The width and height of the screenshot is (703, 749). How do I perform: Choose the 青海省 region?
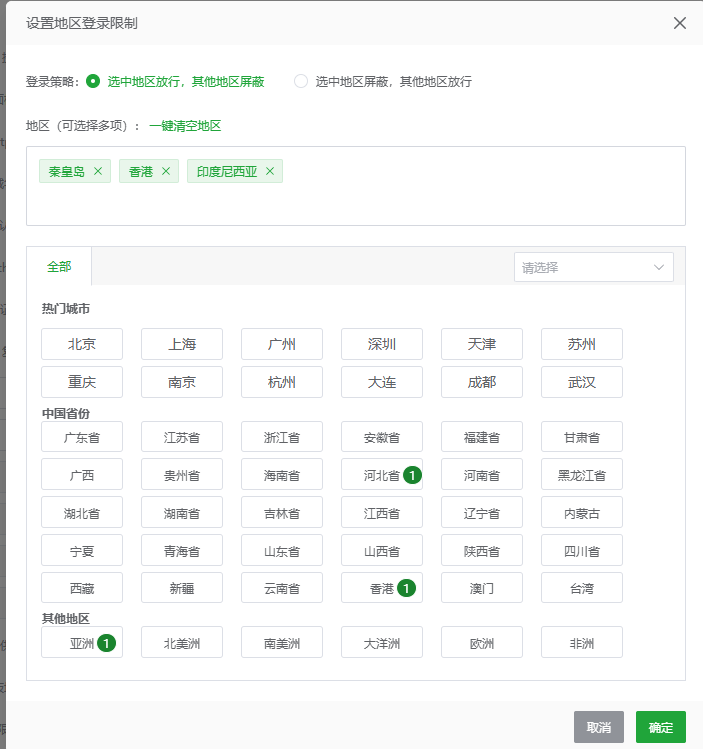point(182,550)
